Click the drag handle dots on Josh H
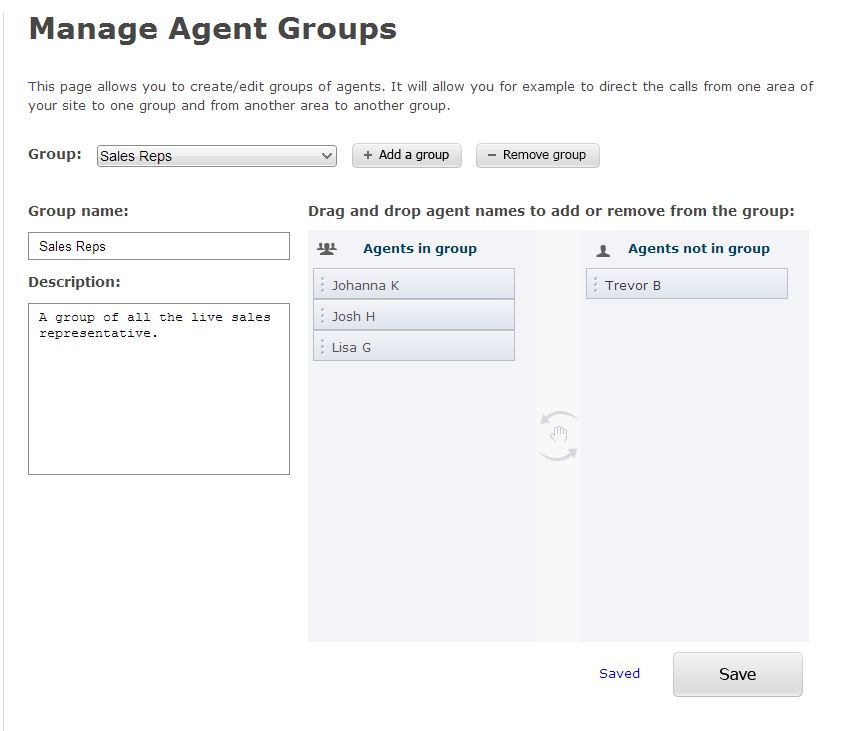 (x=323, y=315)
